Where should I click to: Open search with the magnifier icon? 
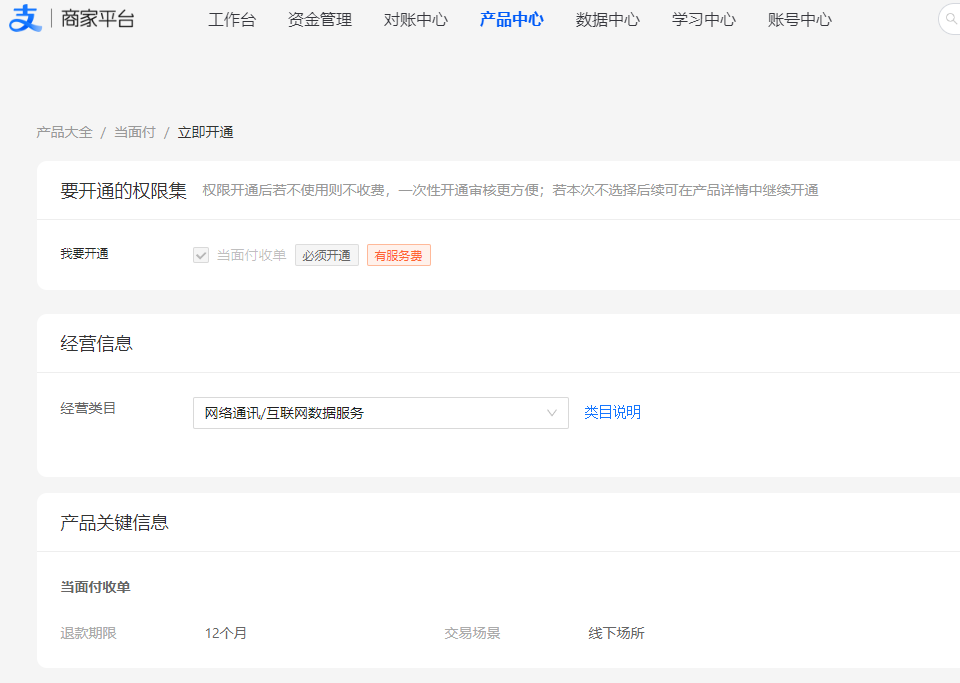[x=950, y=19]
